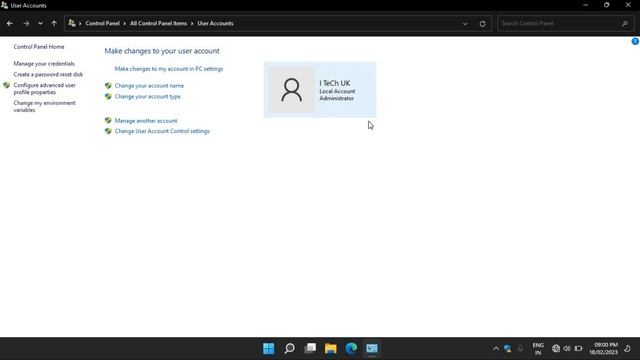Click shield icon beside Change your account type
640x360 pixels.
(108, 96)
